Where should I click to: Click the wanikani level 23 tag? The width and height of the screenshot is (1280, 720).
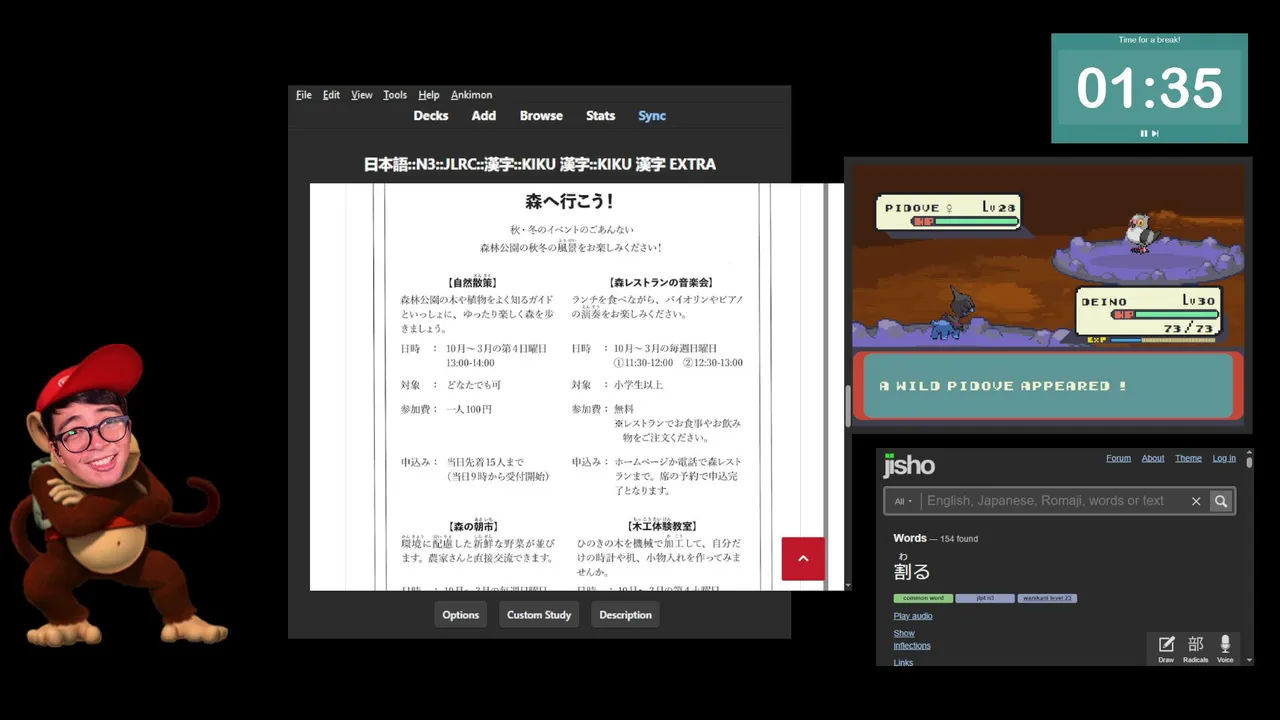point(1047,598)
